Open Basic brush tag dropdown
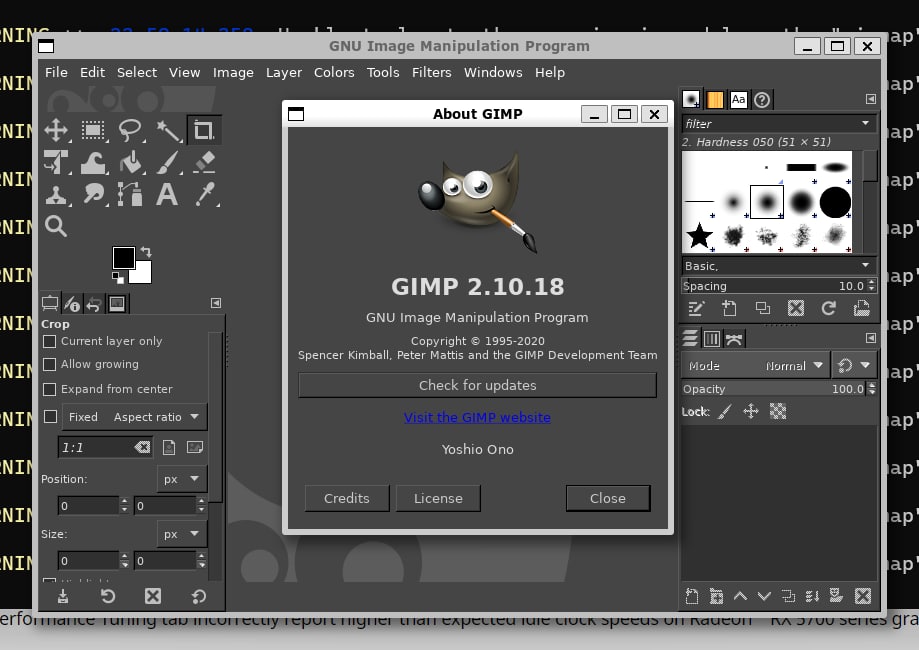919x650 pixels. pyautogui.click(x=865, y=266)
